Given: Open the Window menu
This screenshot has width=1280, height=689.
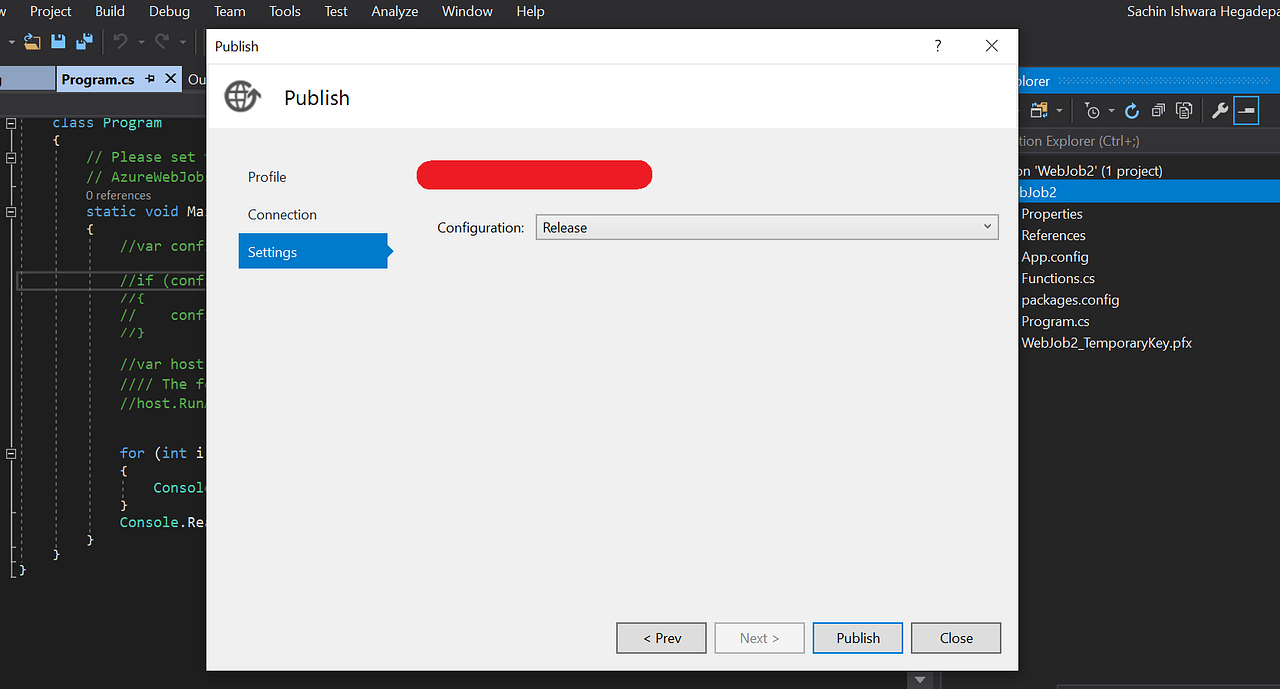Looking at the screenshot, I should (467, 11).
